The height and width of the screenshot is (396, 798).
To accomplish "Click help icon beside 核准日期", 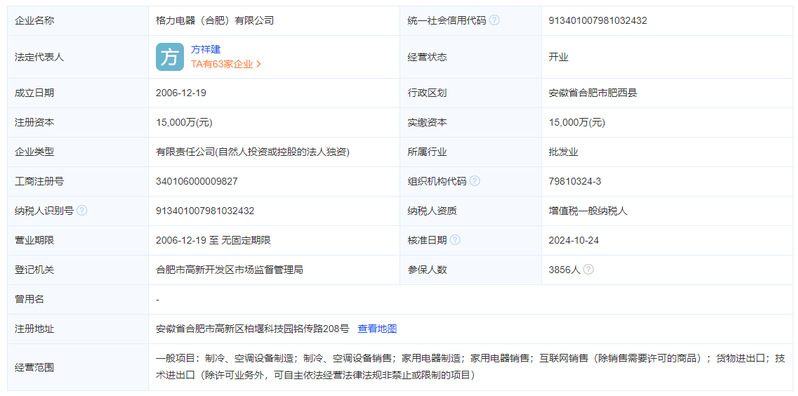I will click(x=455, y=240).
